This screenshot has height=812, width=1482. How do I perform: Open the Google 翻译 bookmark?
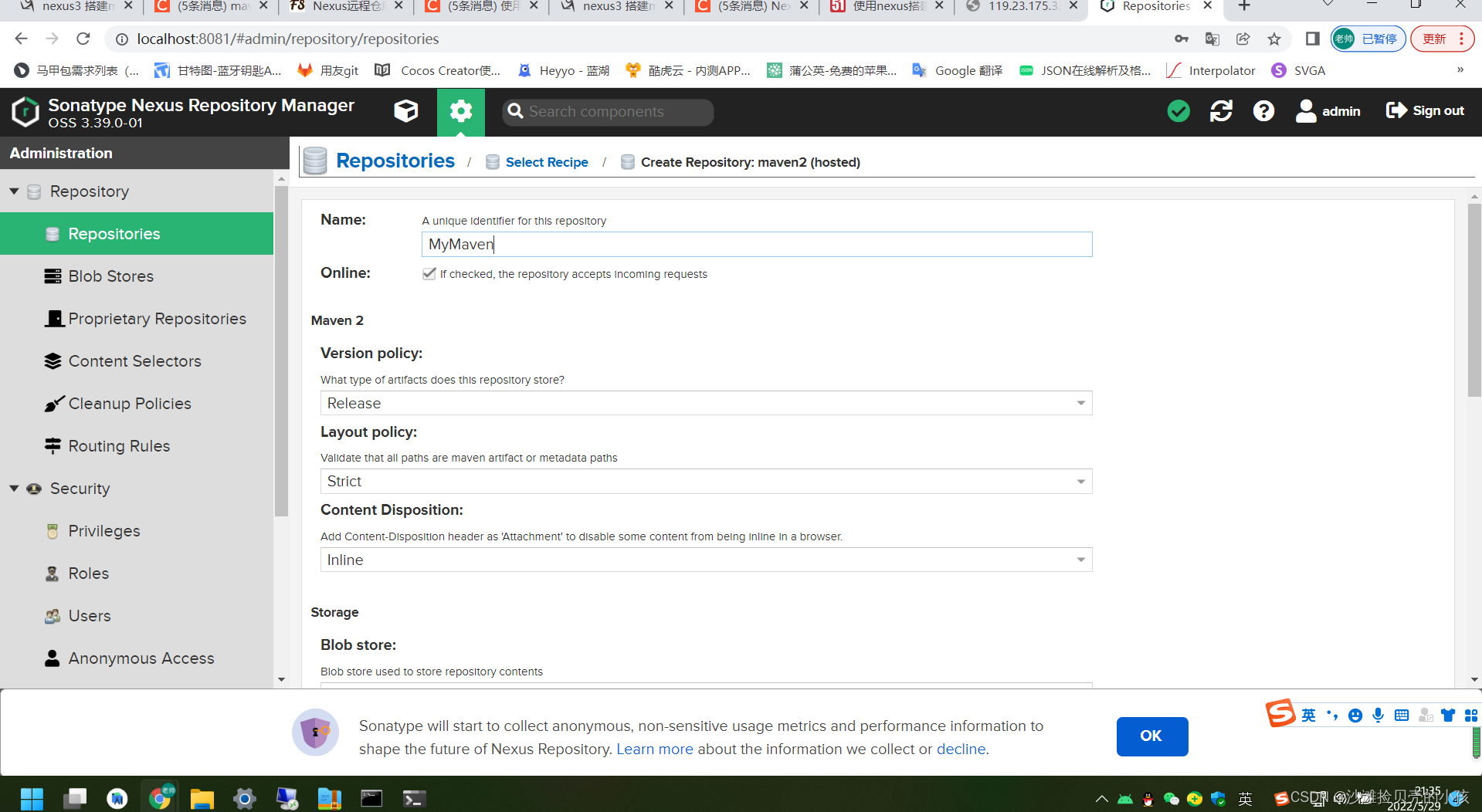tap(958, 70)
